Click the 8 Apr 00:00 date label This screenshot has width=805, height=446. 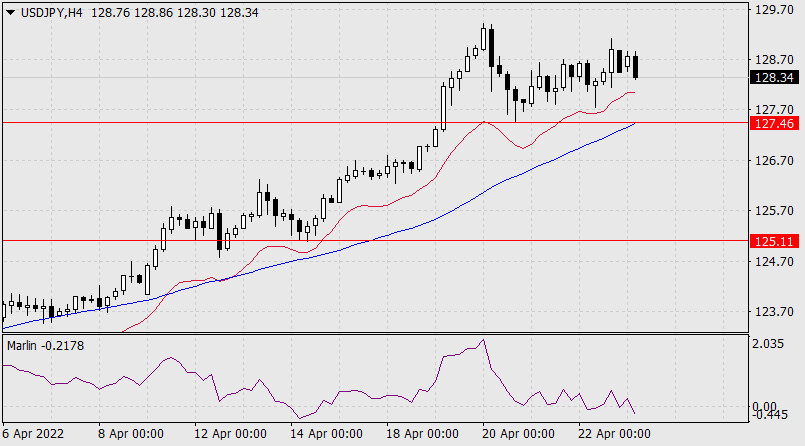click(x=131, y=434)
